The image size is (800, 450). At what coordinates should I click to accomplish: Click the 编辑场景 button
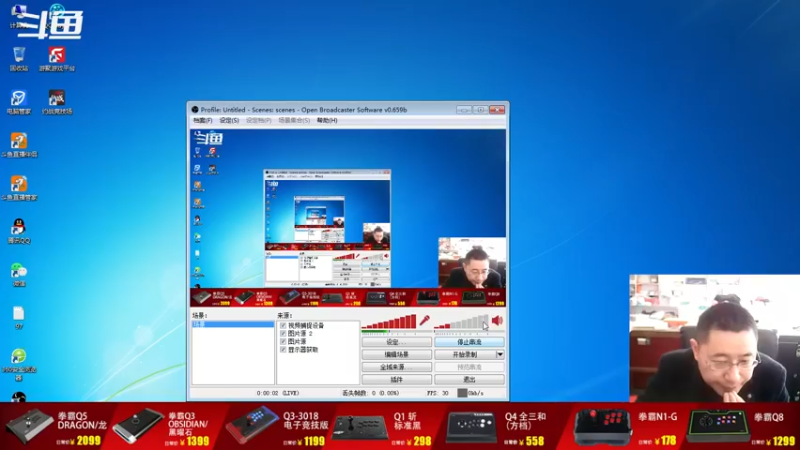(396, 355)
